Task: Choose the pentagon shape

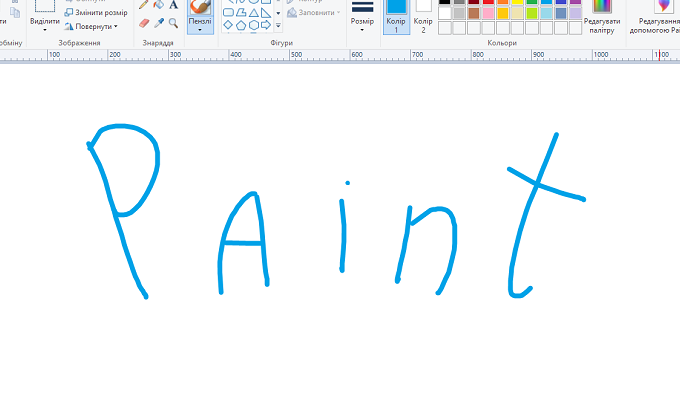Action: click(x=241, y=25)
